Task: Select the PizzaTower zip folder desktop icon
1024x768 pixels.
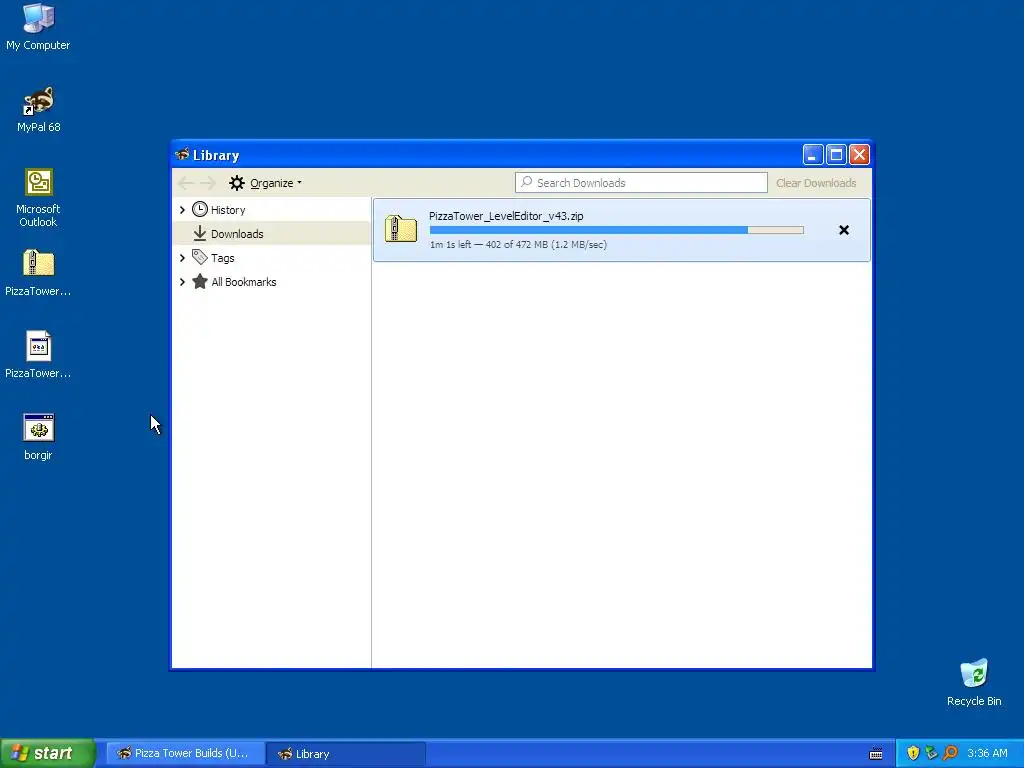Action: click(38, 273)
